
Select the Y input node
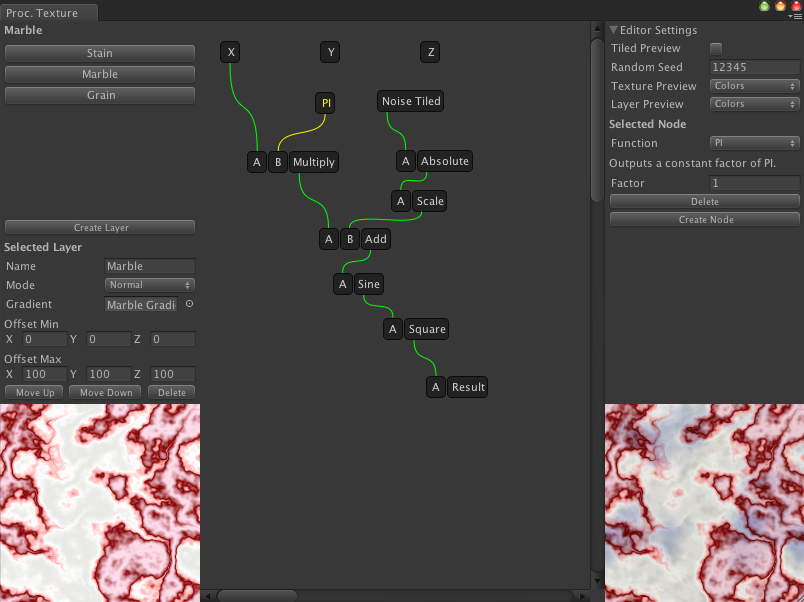[x=330, y=52]
